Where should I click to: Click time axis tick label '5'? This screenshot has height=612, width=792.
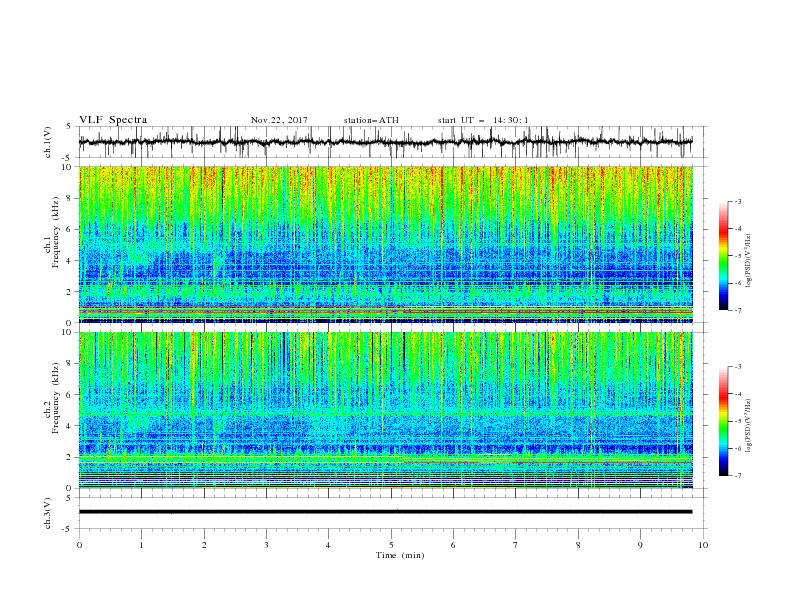click(x=391, y=545)
